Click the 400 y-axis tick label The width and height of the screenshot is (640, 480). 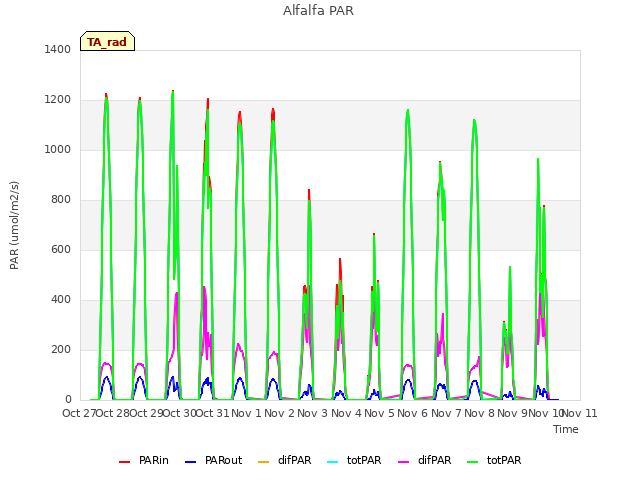click(61, 300)
